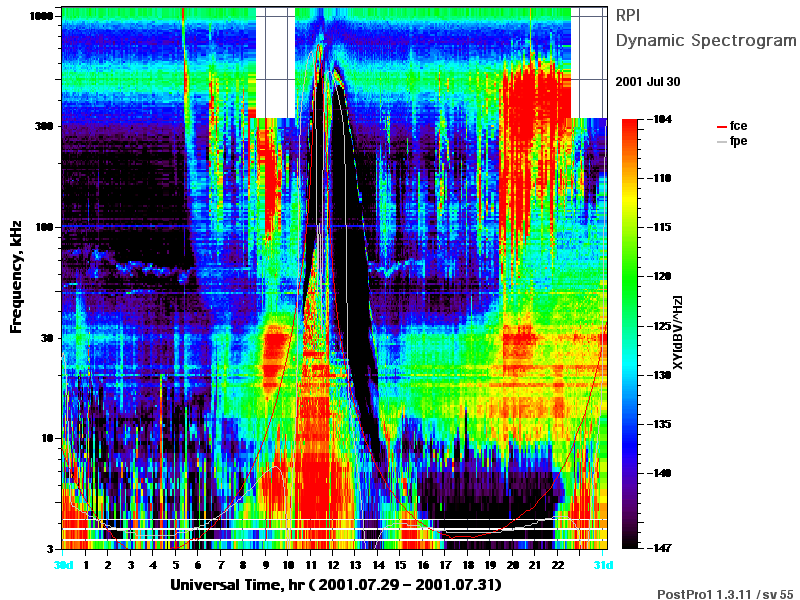Viewport: 800px width, 600px height.
Task: Click the 12 hour tick on time axis
Action: pyautogui.click(x=333, y=565)
